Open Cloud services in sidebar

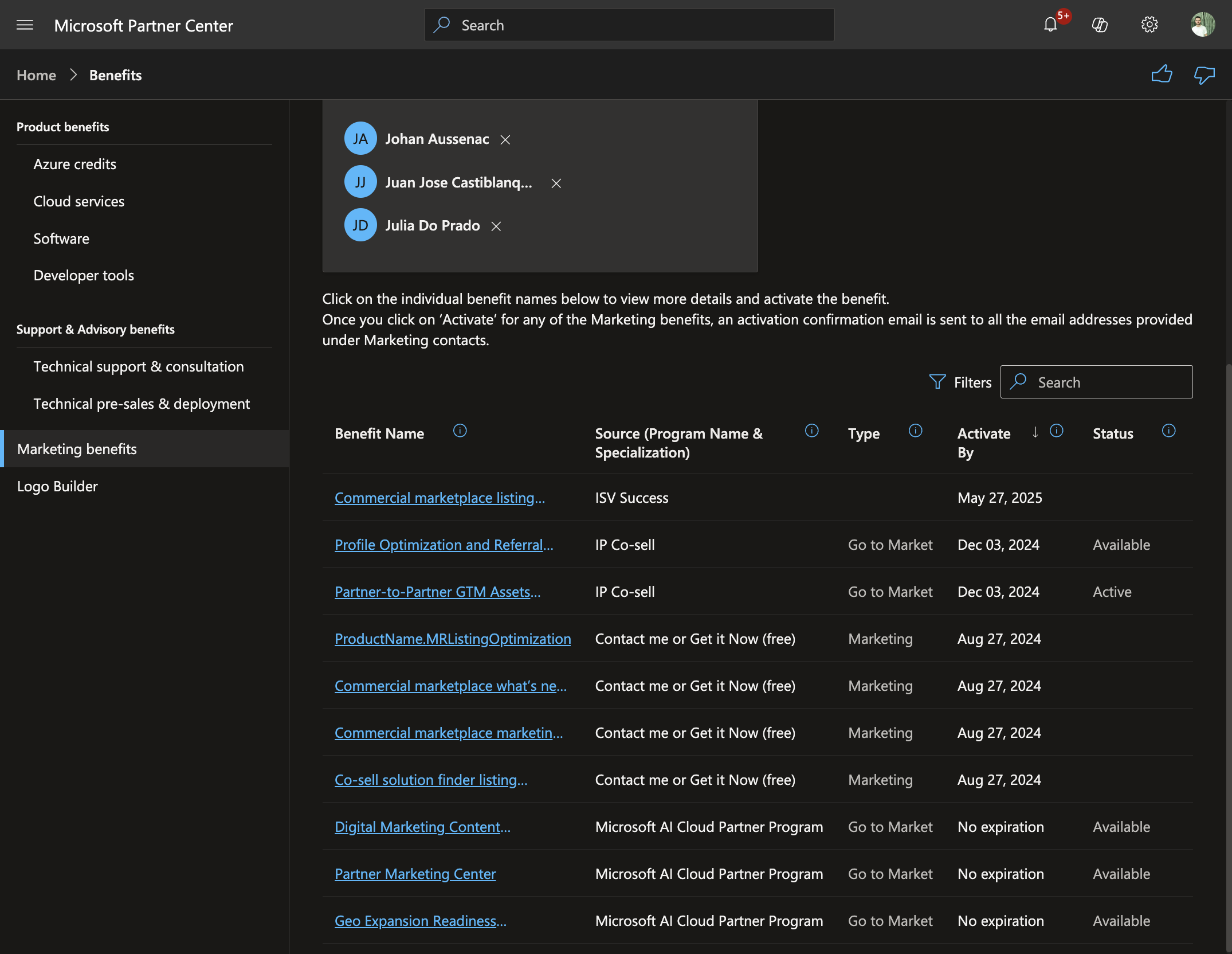(x=79, y=201)
